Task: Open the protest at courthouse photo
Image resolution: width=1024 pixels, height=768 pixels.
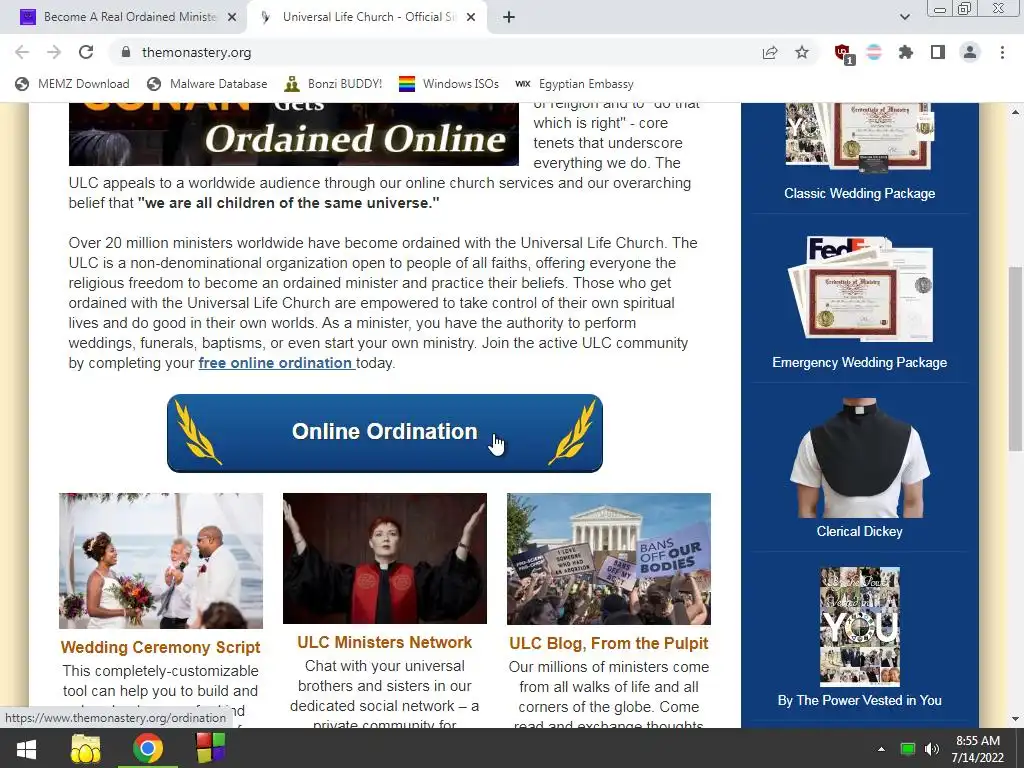Action: pos(609,559)
